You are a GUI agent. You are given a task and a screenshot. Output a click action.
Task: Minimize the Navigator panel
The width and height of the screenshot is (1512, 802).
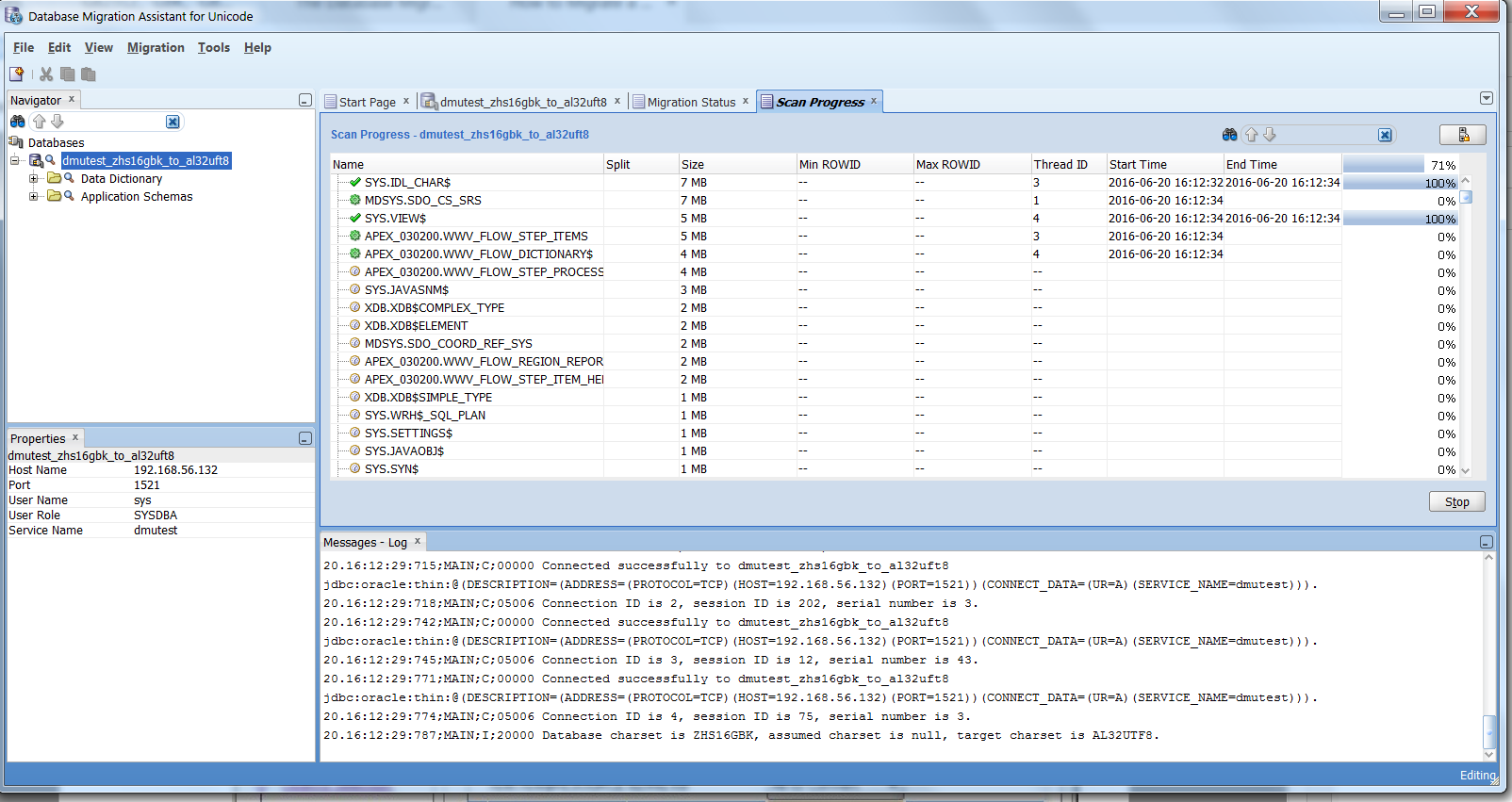pyautogui.click(x=304, y=100)
